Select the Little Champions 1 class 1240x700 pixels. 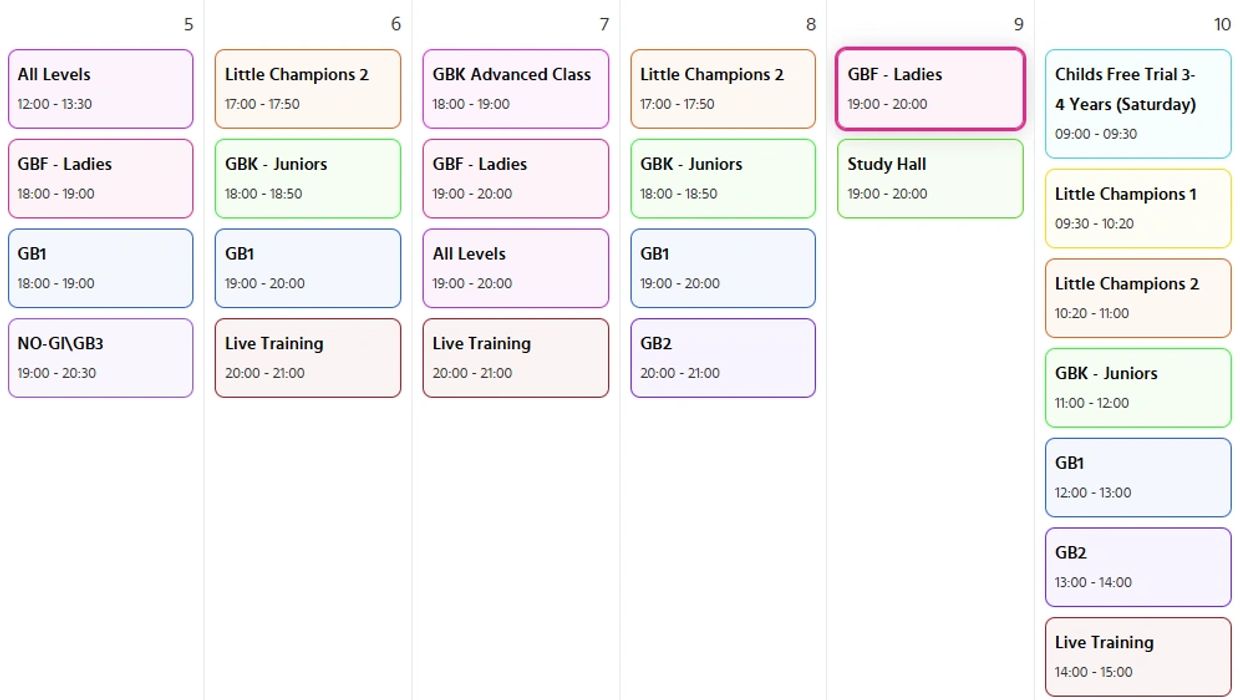click(x=1137, y=208)
